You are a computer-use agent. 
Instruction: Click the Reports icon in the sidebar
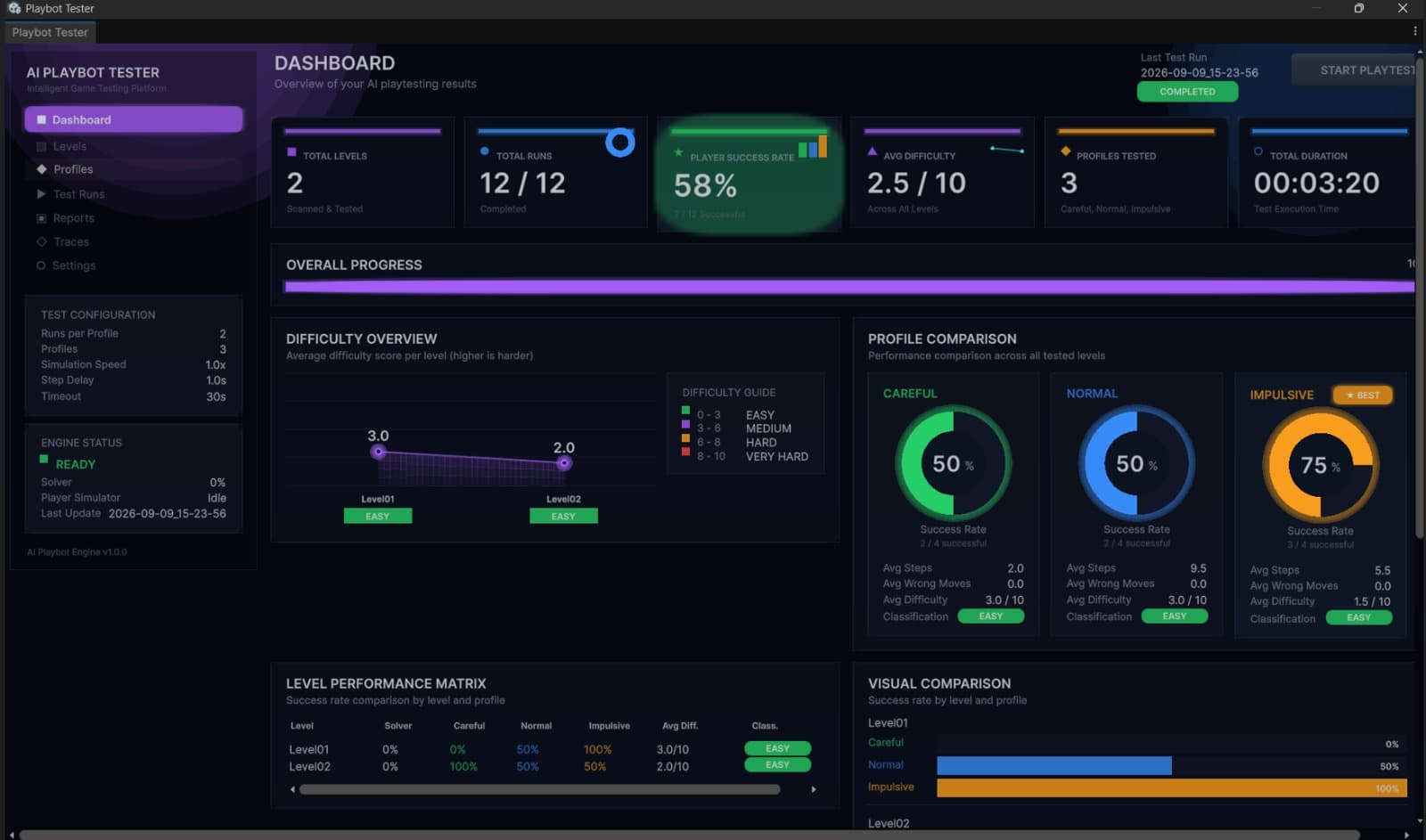tap(41, 218)
